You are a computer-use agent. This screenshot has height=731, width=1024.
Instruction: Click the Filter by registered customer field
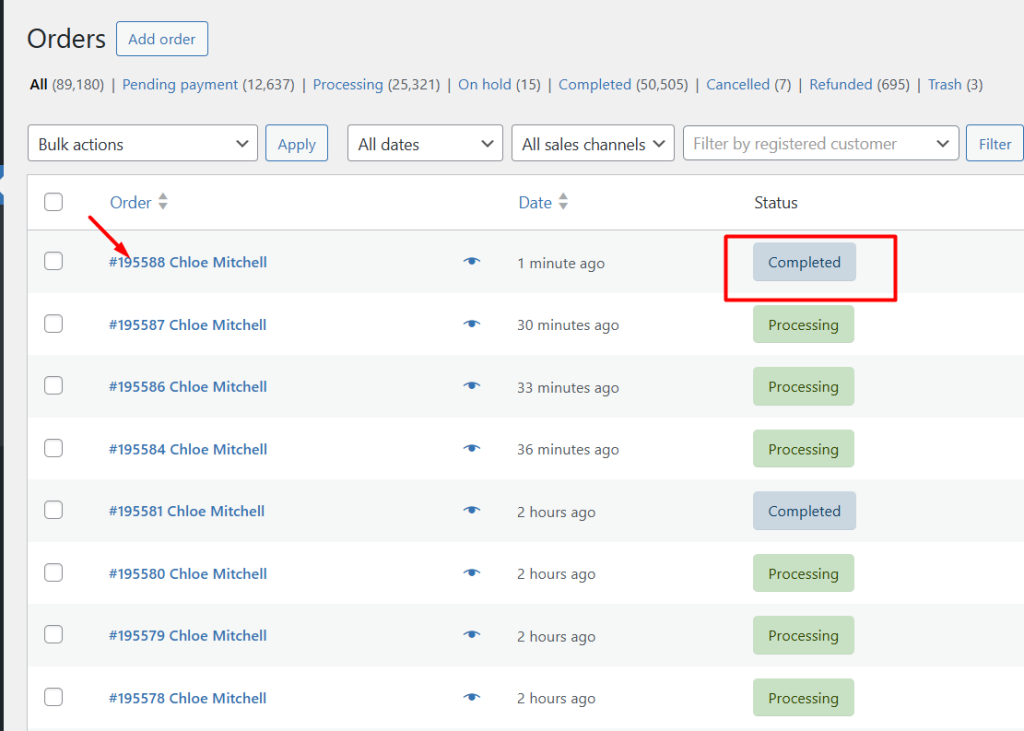(x=820, y=143)
